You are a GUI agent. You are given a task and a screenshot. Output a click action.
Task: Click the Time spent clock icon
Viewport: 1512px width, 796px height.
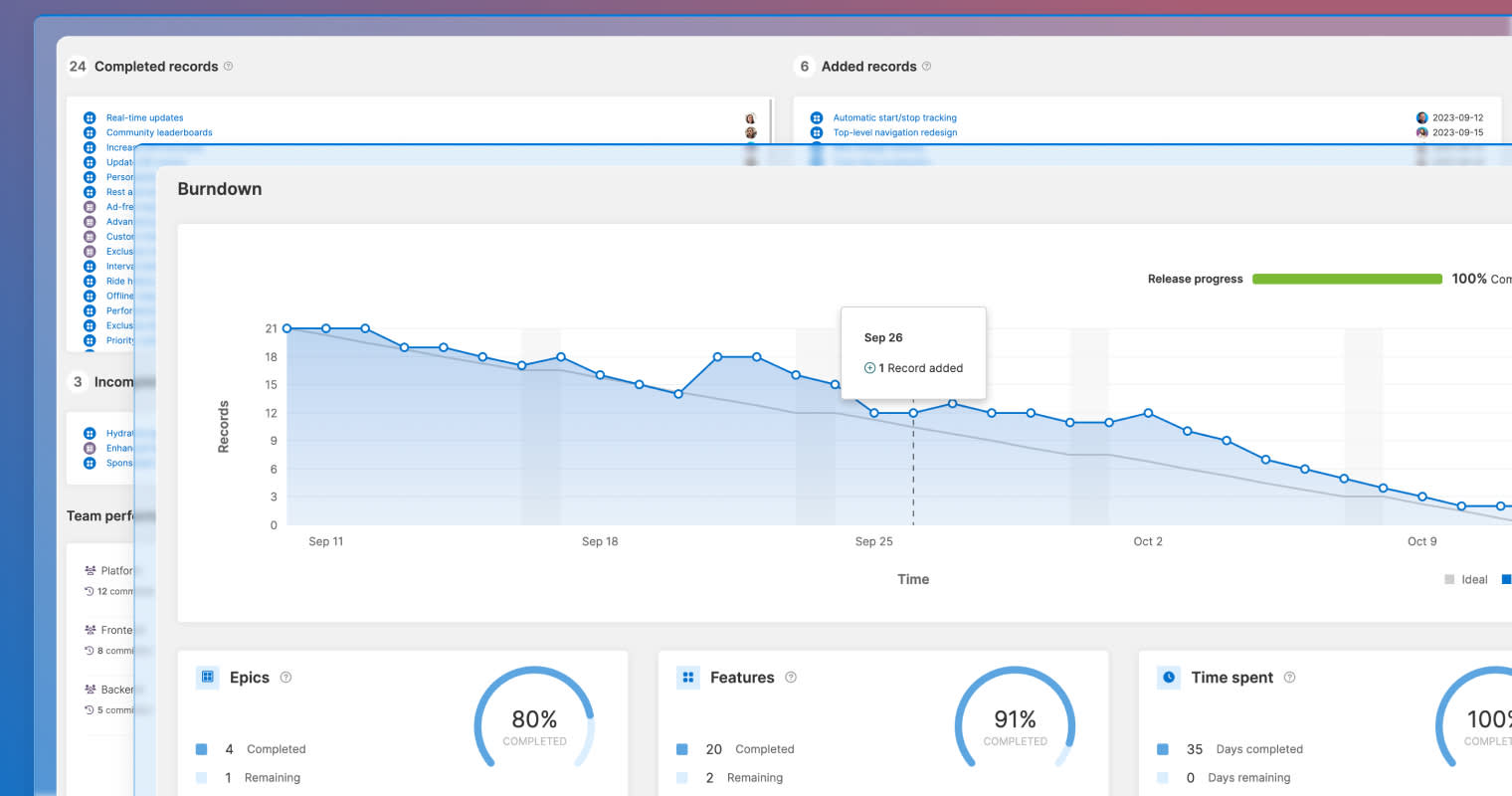coord(1169,678)
